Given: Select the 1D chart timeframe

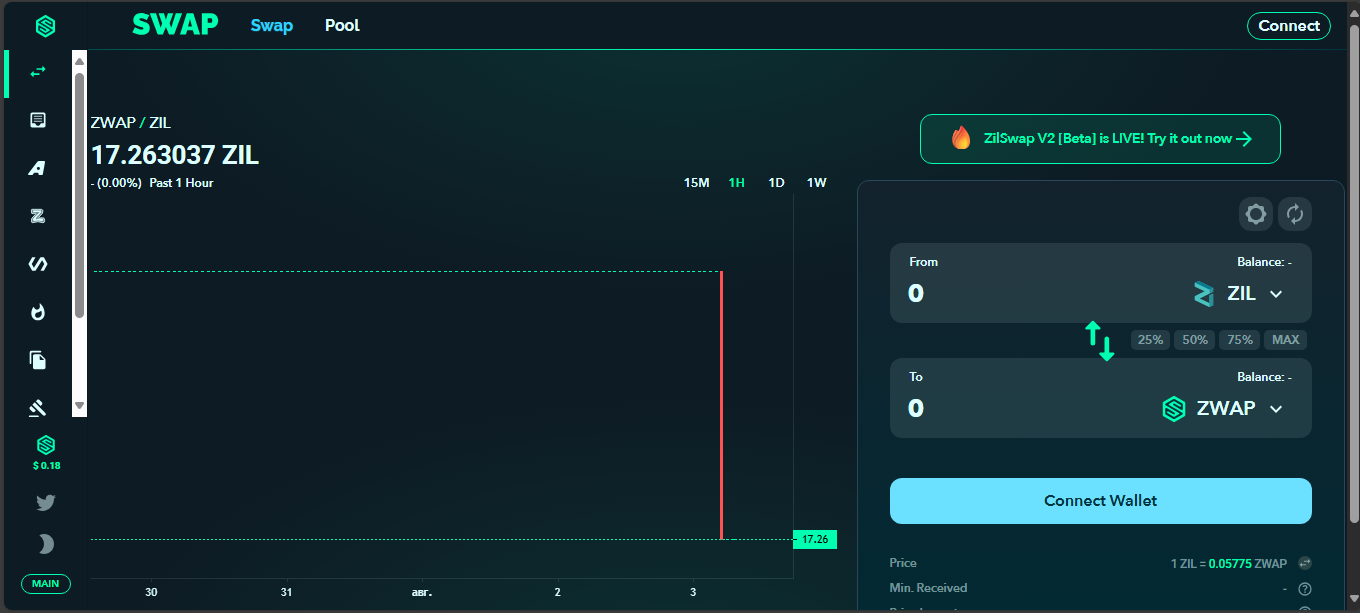Looking at the screenshot, I should pos(776,183).
